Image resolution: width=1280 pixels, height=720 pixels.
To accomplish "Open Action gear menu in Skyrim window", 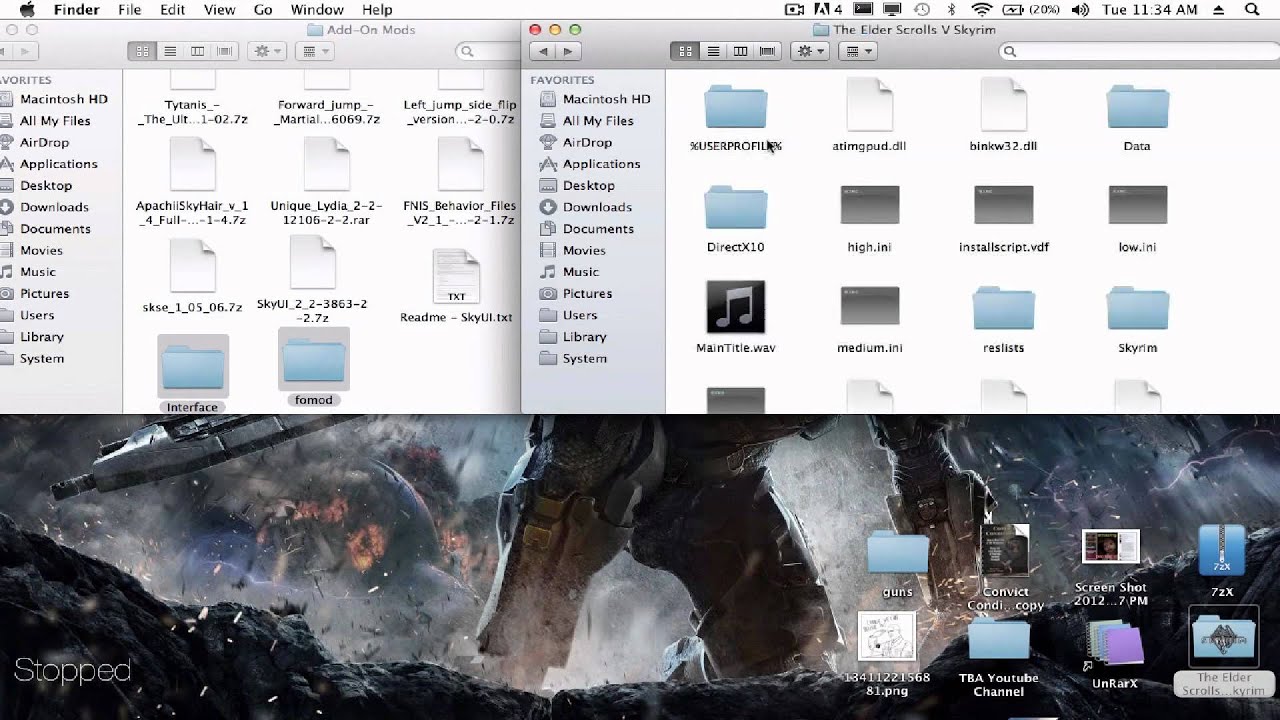I will coord(810,51).
